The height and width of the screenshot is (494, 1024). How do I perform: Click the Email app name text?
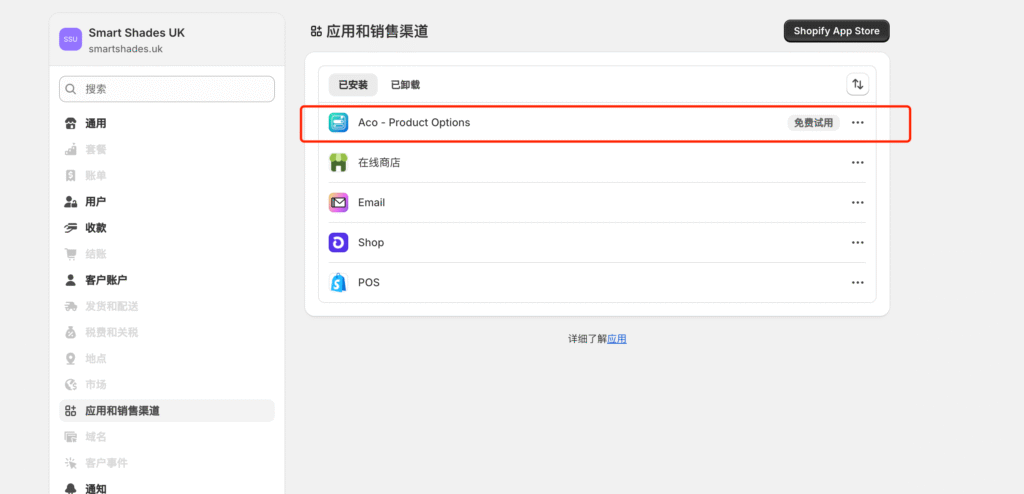pos(372,203)
